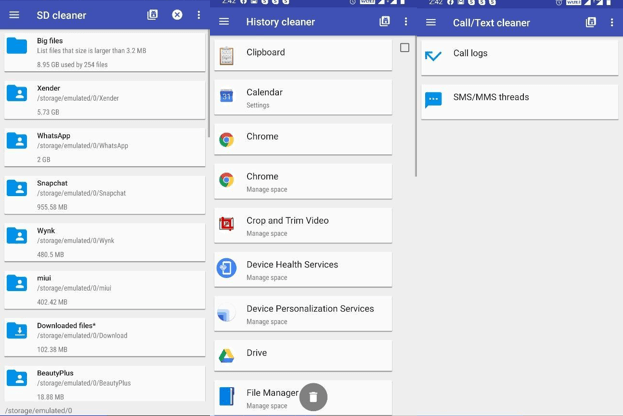The width and height of the screenshot is (623, 416).
Task: Open overflow menu in History cleaner header
Action: click(406, 21)
